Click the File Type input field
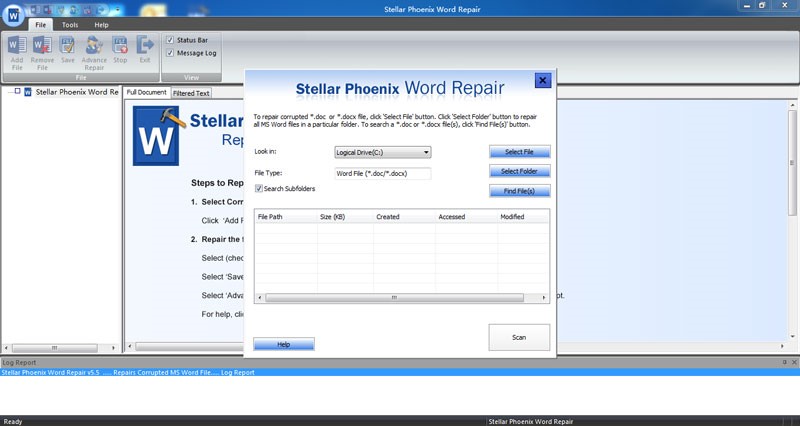 coord(383,173)
